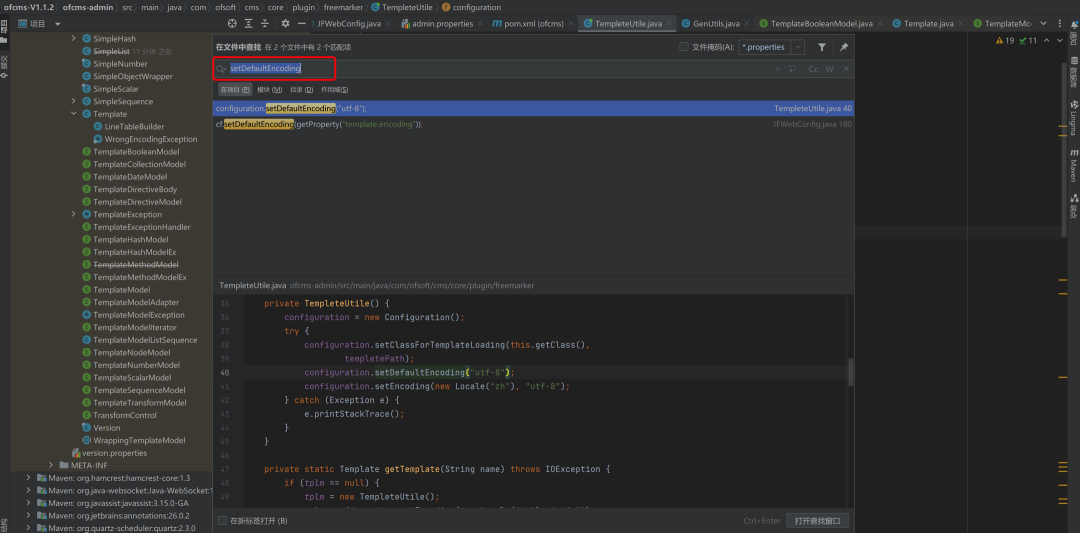Open the Lingma tool window on right sidebar
1080x533 pixels.
pyautogui.click(x=1073, y=118)
